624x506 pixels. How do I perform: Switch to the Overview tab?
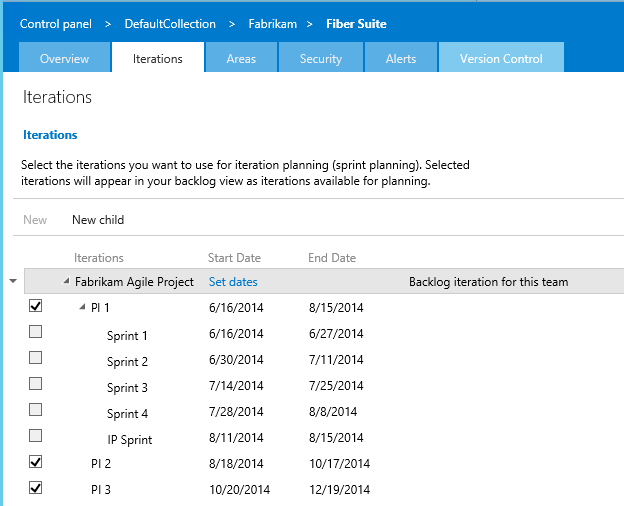(x=64, y=59)
